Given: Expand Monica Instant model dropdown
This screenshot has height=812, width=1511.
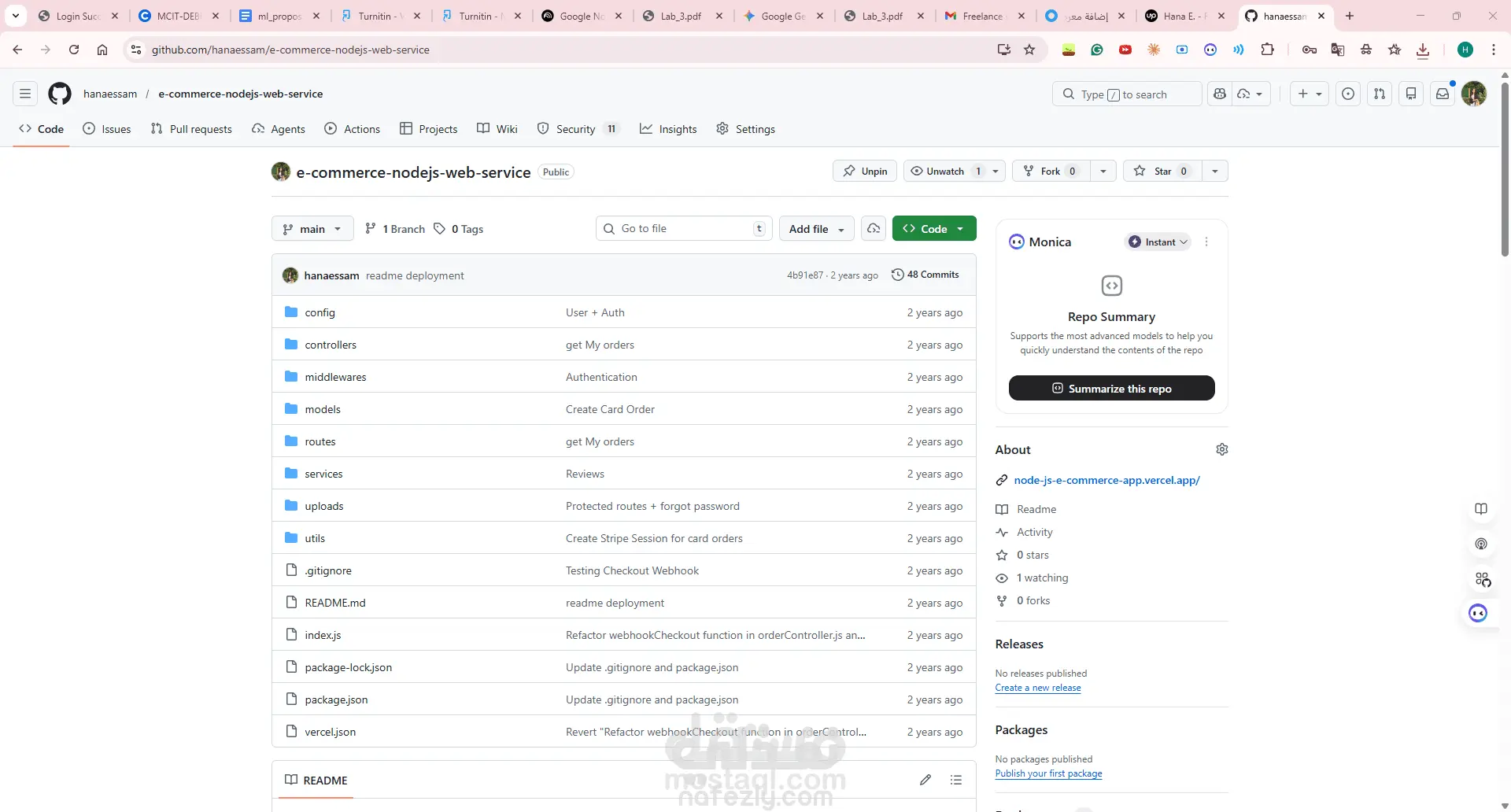Looking at the screenshot, I should (x=1158, y=242).
